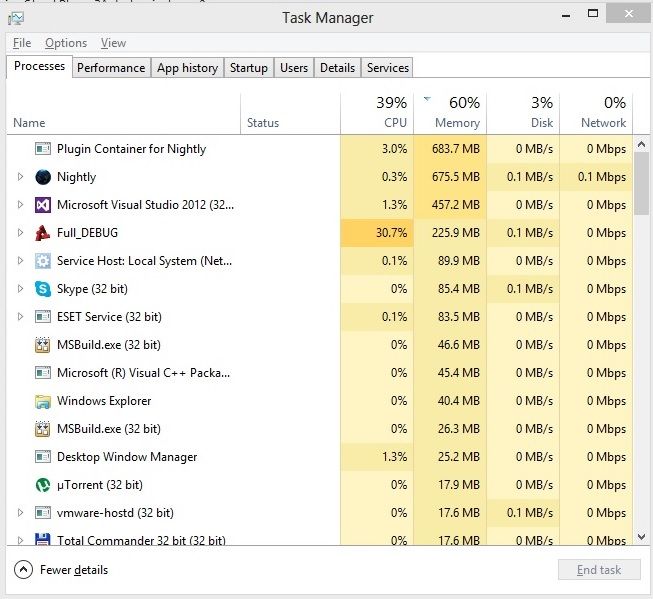Click the Service Host gear icon
This screenshot has width=653, height=599.
coord(43,261)
